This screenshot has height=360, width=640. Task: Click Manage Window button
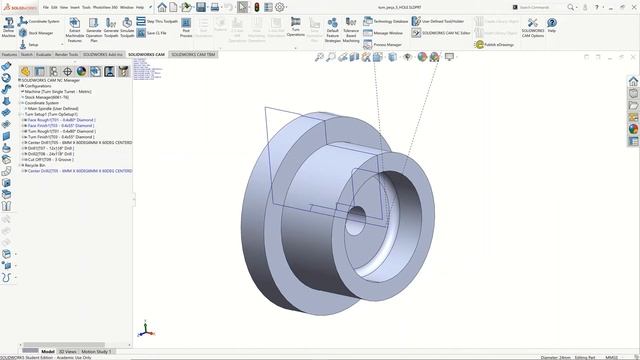(x=383, y=33)
